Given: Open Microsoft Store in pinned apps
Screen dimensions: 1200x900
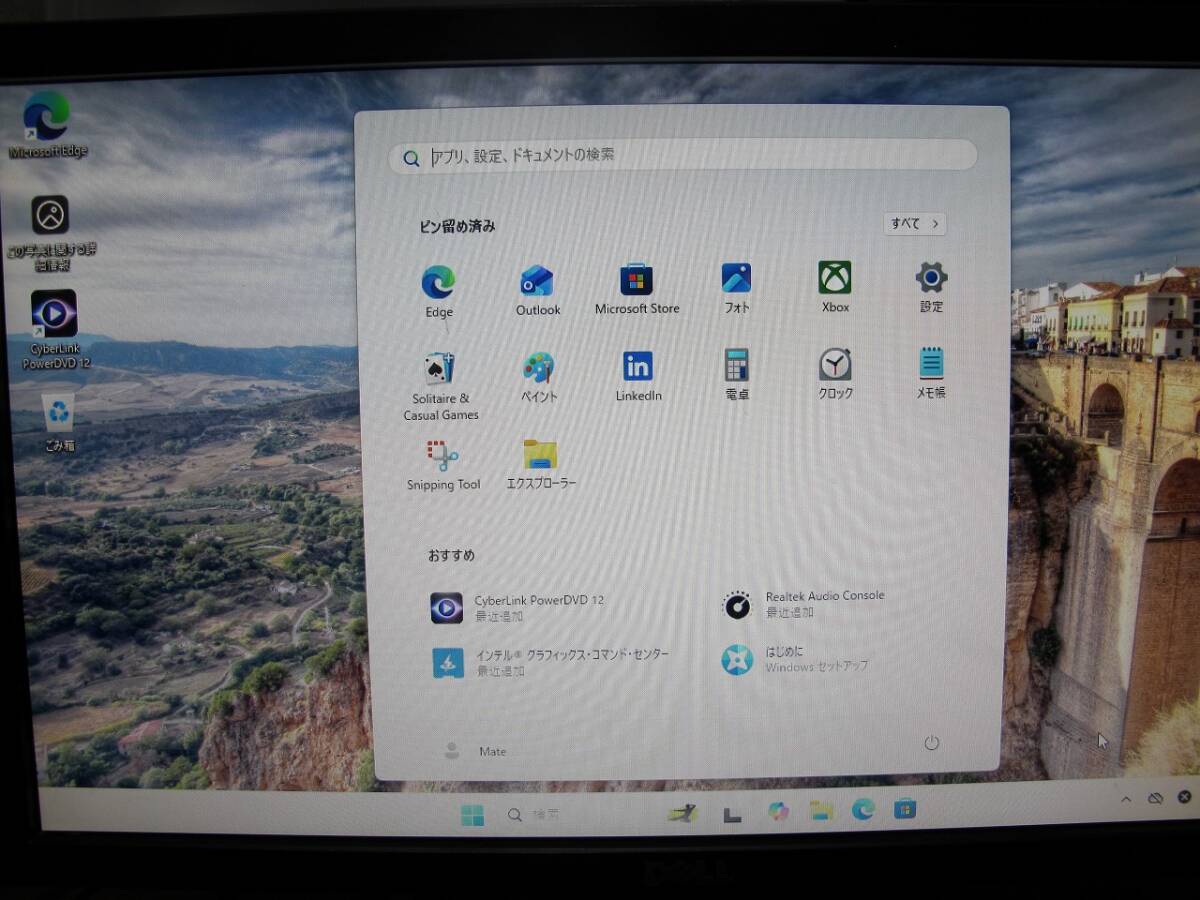Looking at the screenshot, I should [637, 289].
